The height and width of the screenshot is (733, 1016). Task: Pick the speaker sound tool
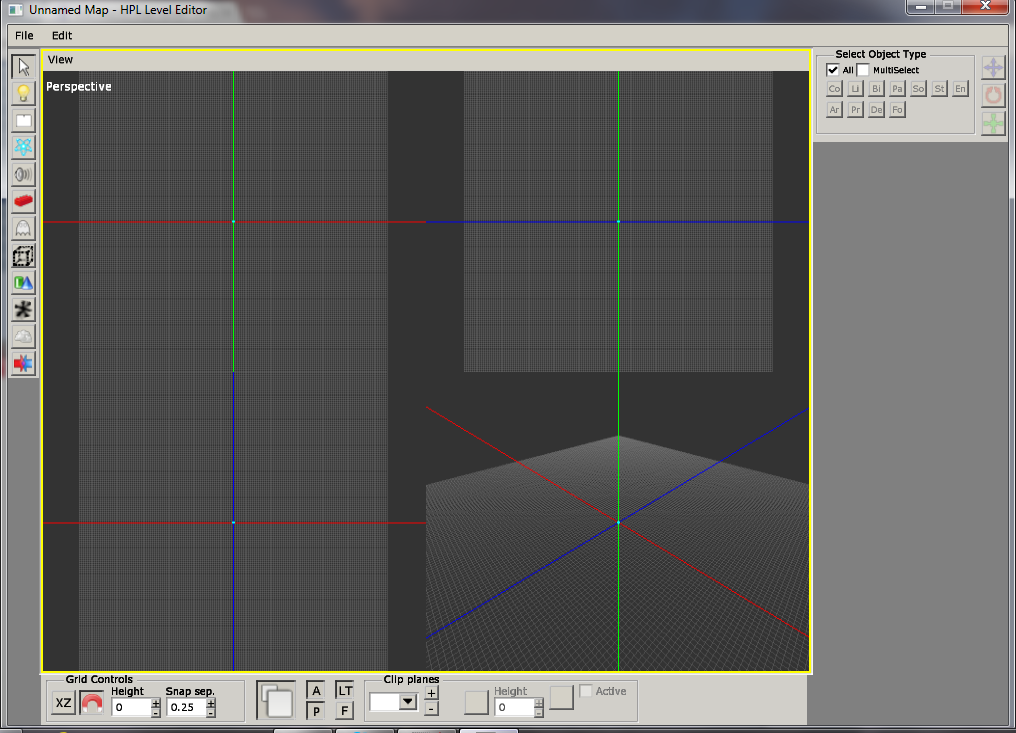point(23,174)
